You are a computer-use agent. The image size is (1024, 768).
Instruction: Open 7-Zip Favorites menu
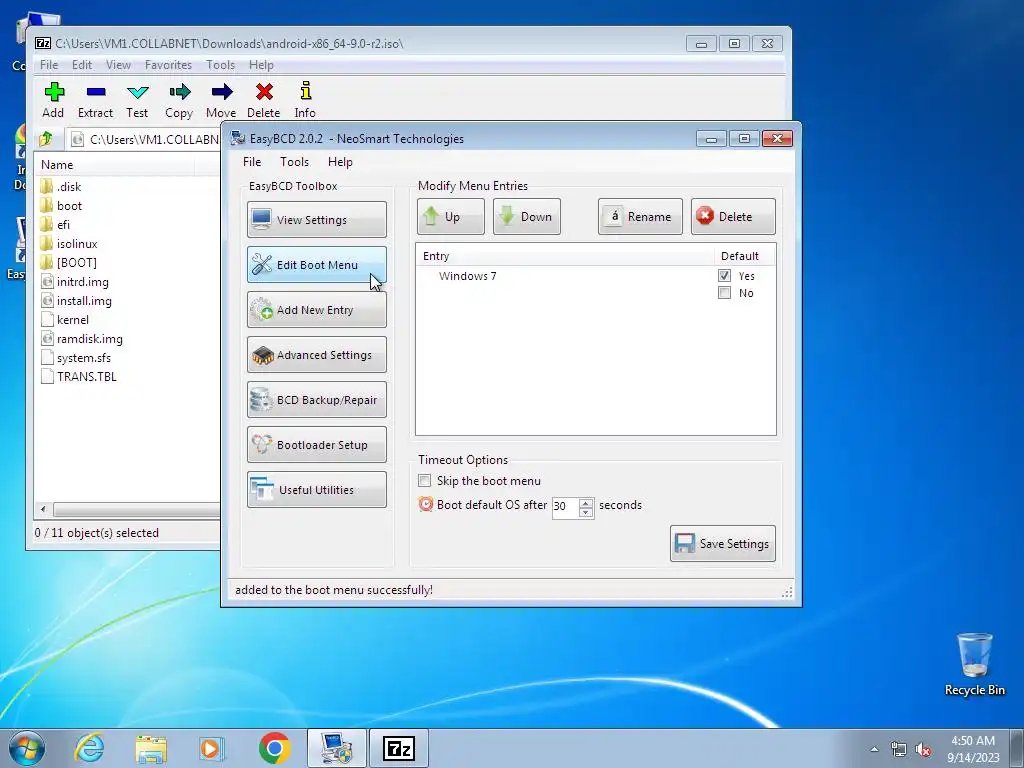[168, 65]
